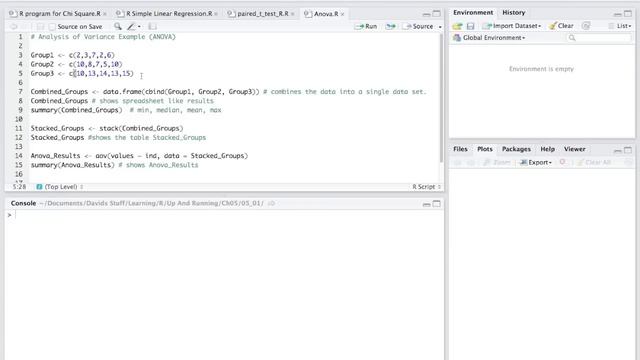Screen dimensions: 640x360
Task: Close the R program for Chi Square.R tab
Action: (104, 14)
